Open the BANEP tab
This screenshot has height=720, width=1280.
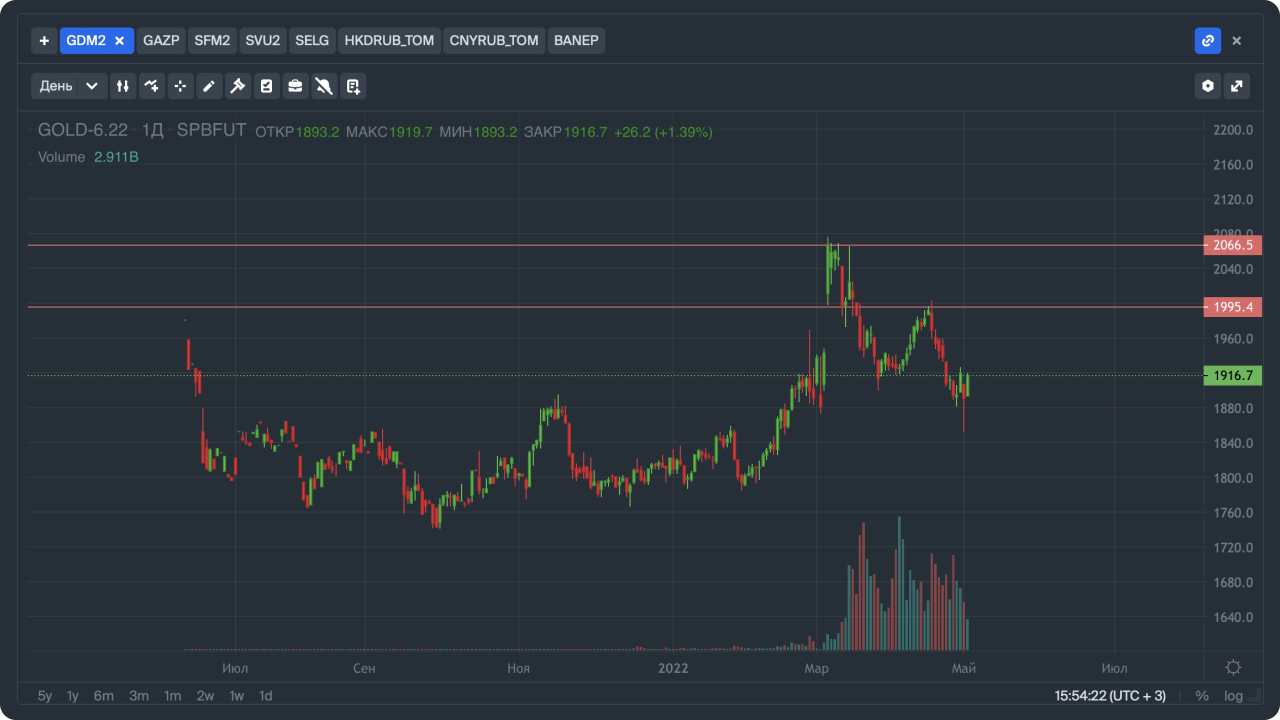[576, 41]
